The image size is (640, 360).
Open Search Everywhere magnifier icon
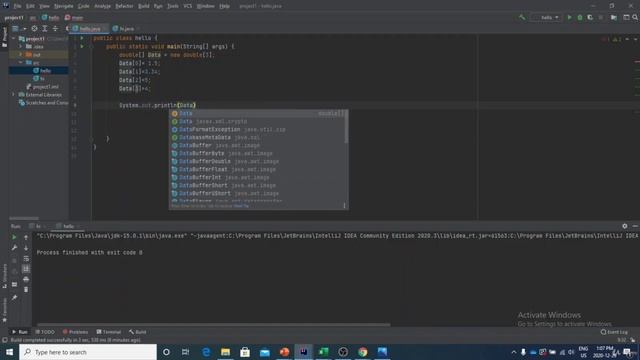pyautogui.click(x=635, y=18)
